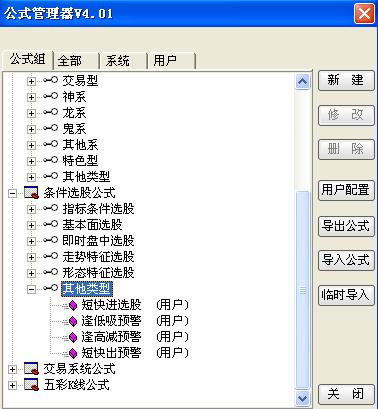Screen dimensions: 378x409
Task: Click the 导出公式 button
Action: [x=346, y=226]
